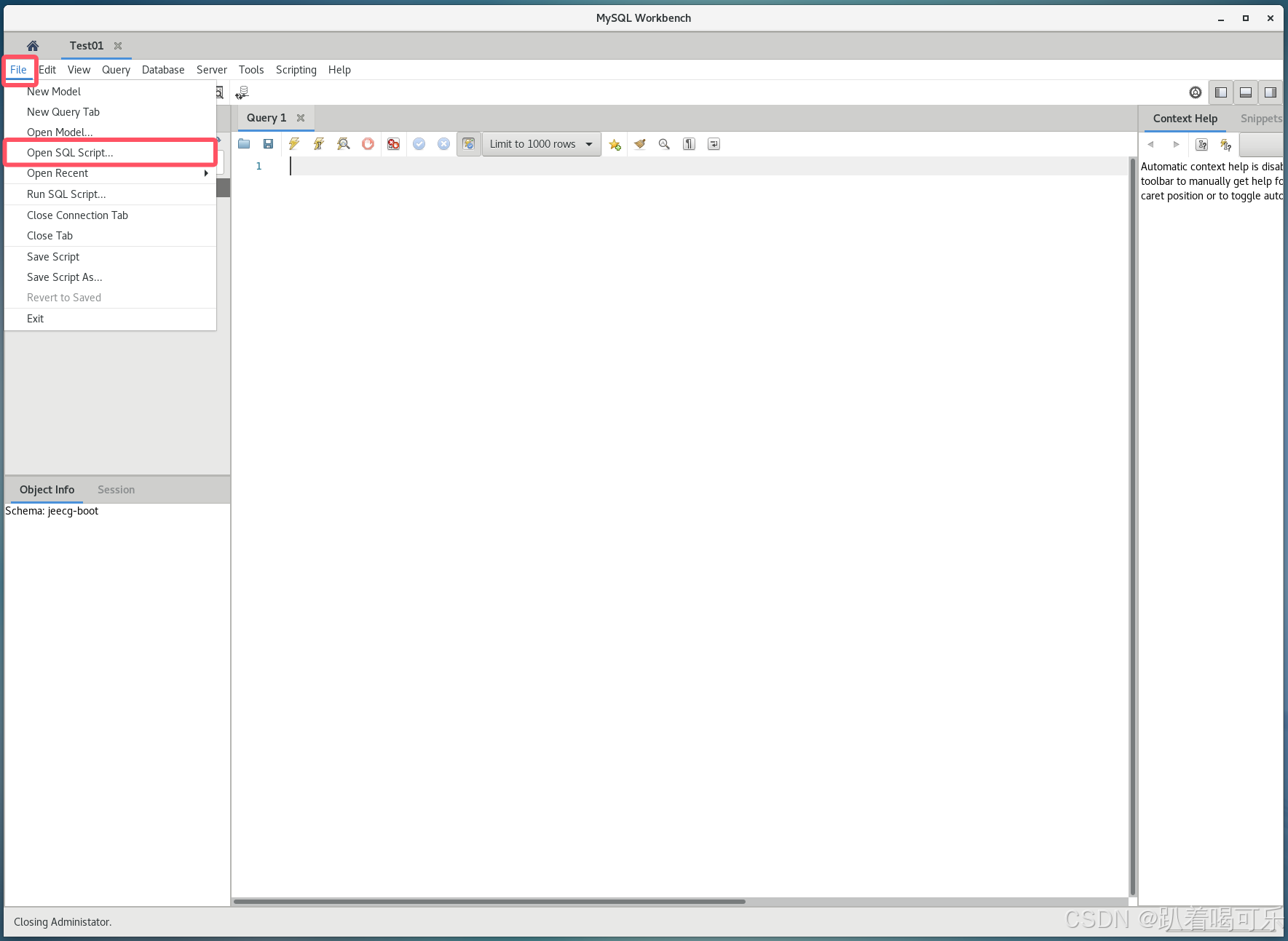Screen dimensions: 1288x941
Task: Switch to the Snippets tab
Action: pos(1261,119)
